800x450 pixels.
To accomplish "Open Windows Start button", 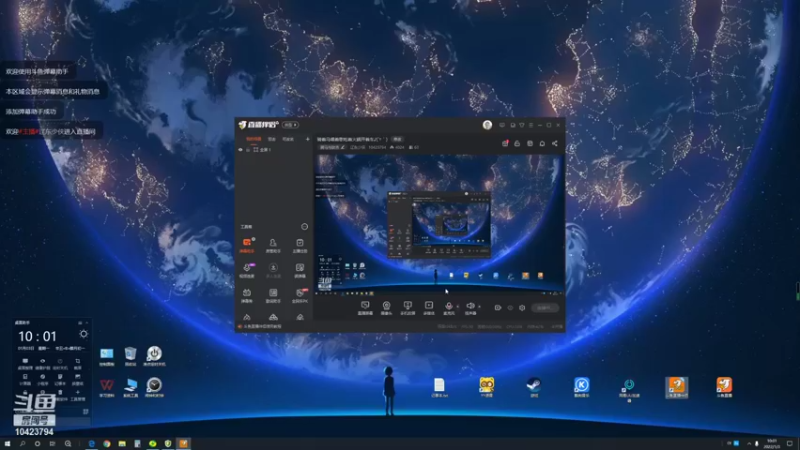I will 7,444.
